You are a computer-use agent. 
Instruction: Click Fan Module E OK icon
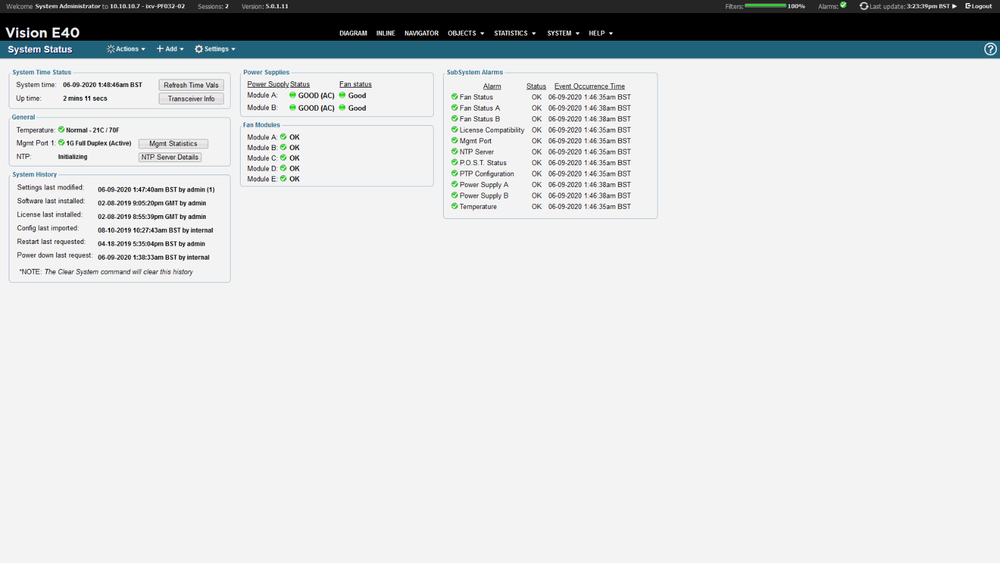click(283, 179)
